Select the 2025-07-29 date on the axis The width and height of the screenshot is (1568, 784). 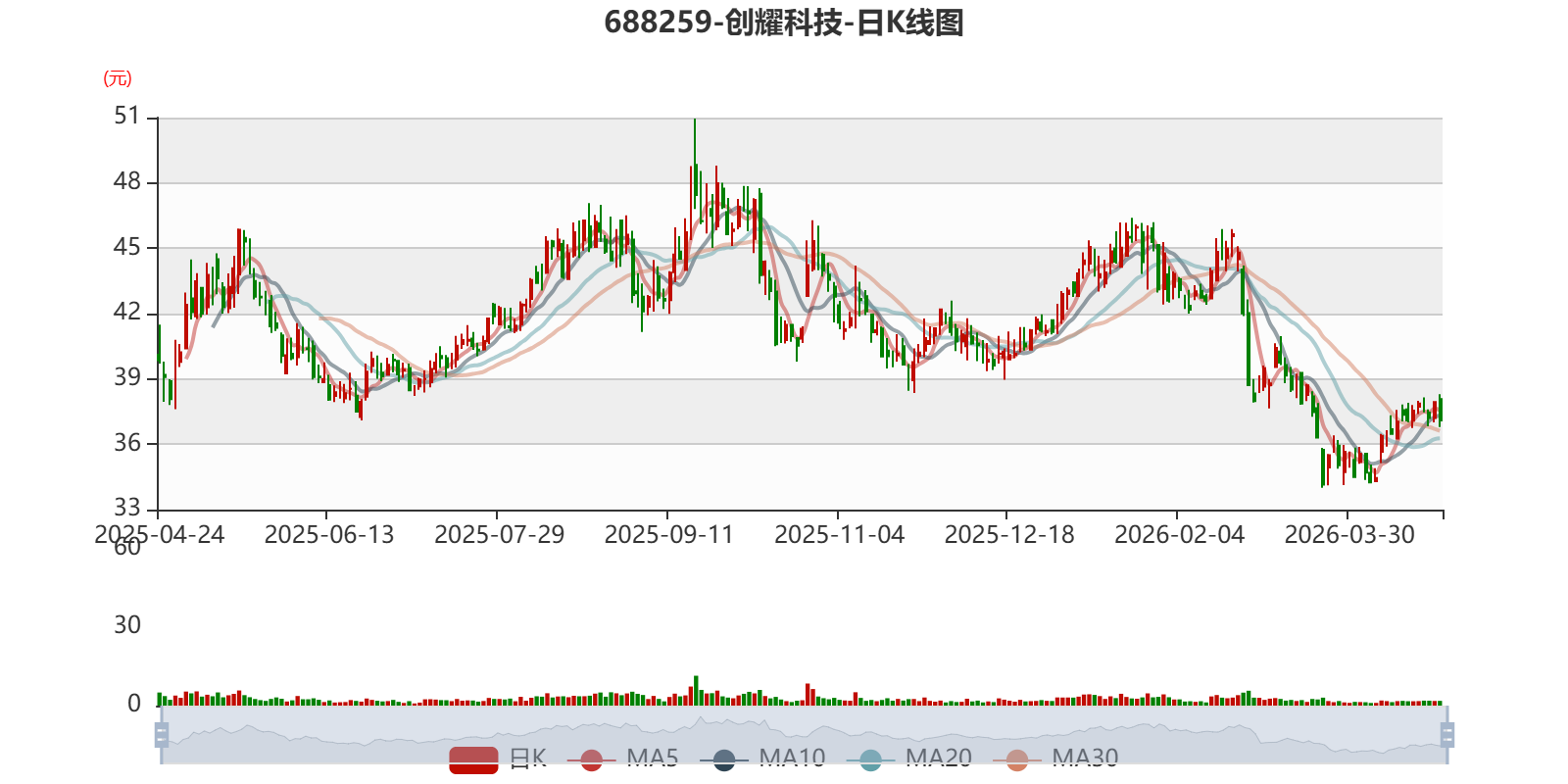(500, 535)
